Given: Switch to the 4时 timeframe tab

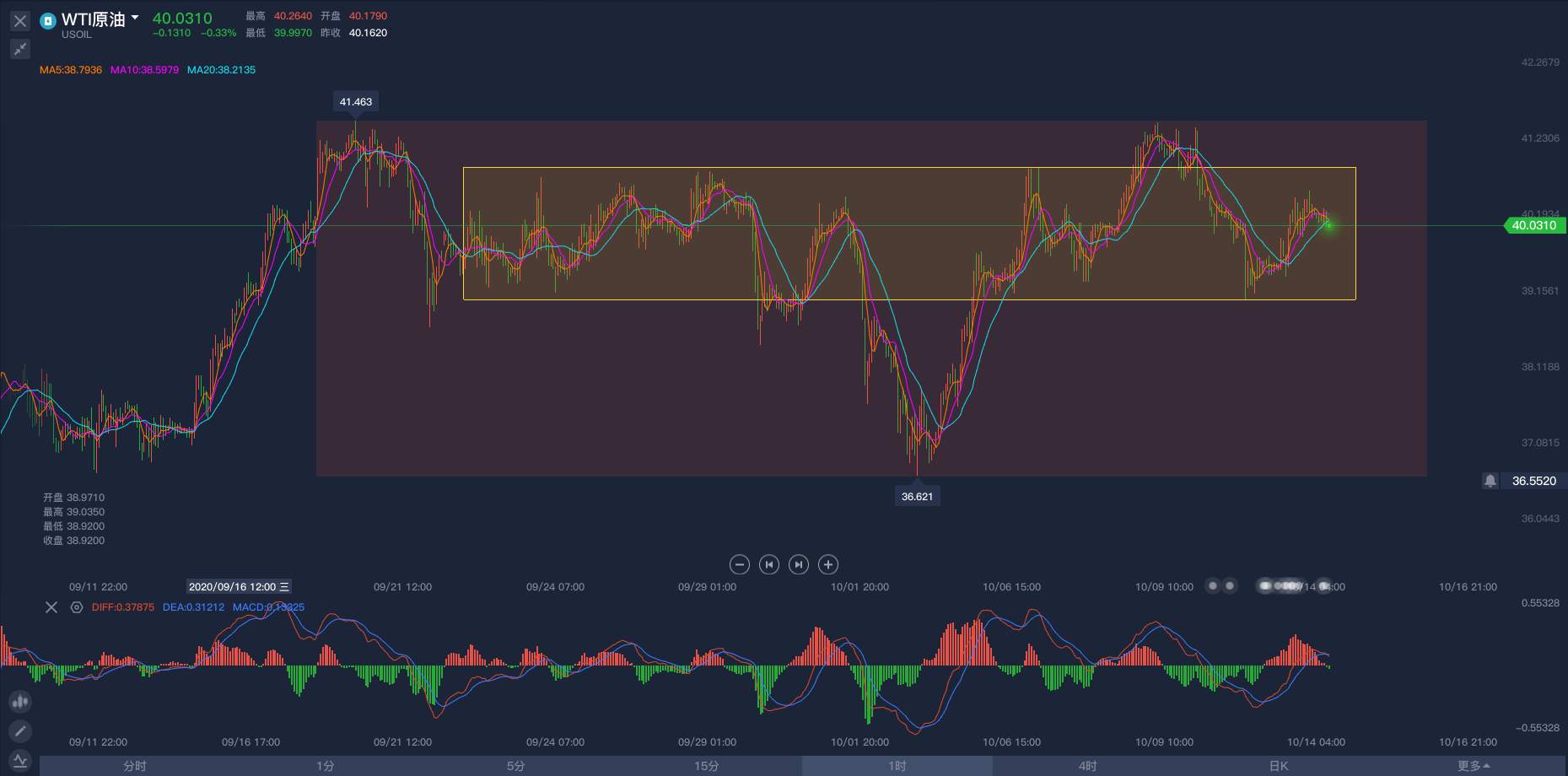Looking at the screenshot, I should (x=1088, y=766).
